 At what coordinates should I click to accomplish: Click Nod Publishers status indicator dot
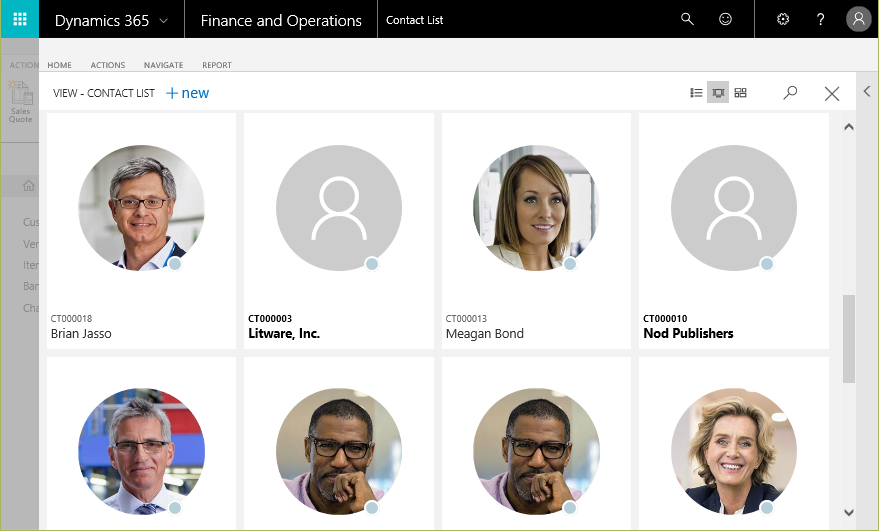[767, 264]
